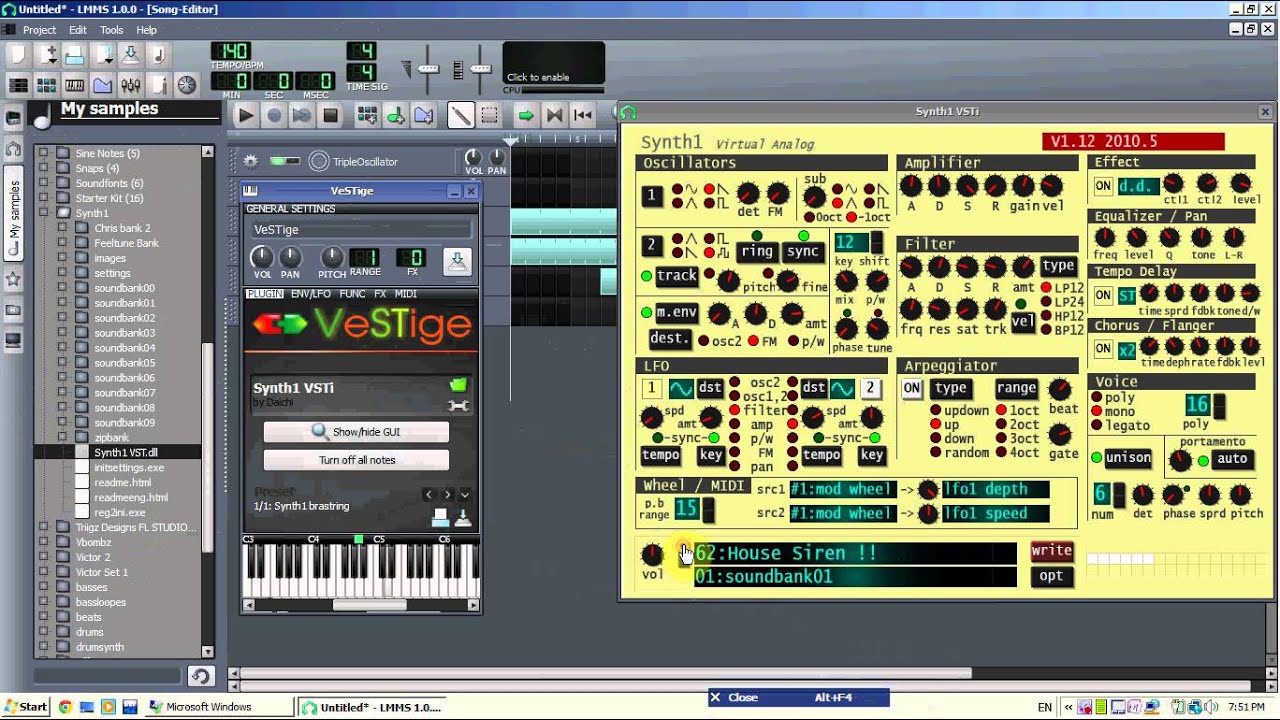Open the Automation Editor

pos(102,85)
